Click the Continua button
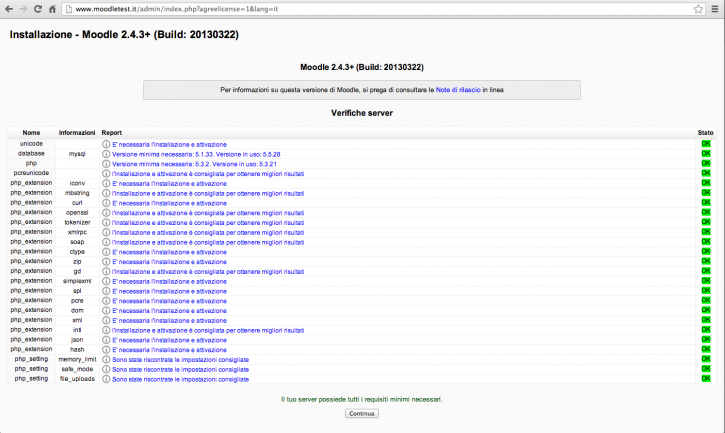The height and width of the screenshot is (433, 725). coord(362,414)
